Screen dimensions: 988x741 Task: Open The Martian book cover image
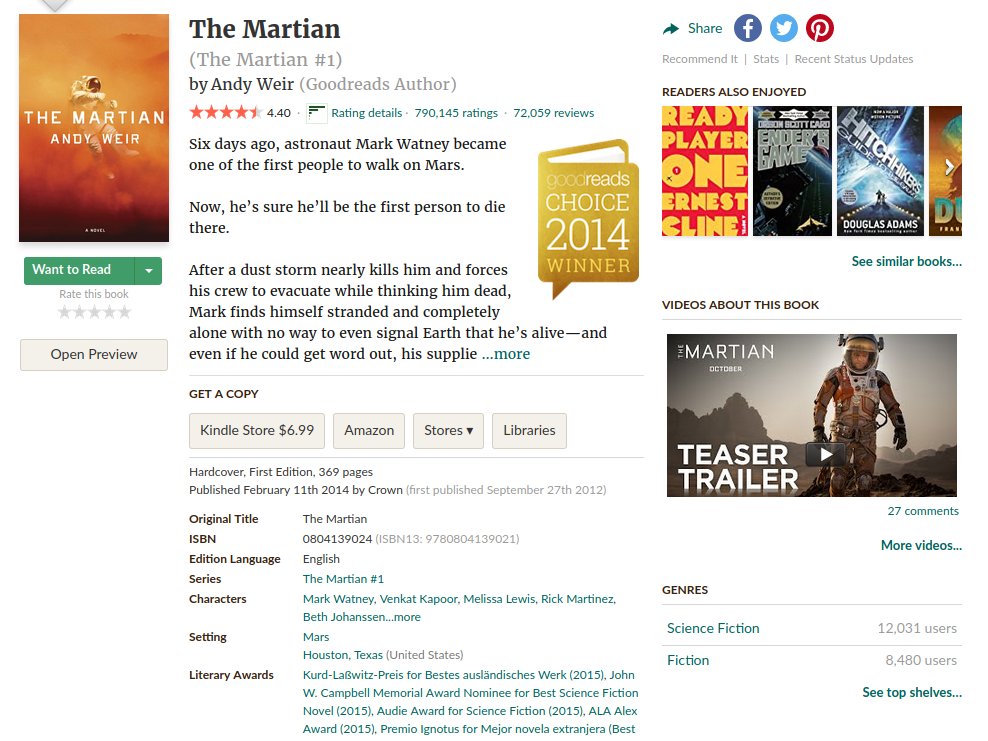point(94,128)
